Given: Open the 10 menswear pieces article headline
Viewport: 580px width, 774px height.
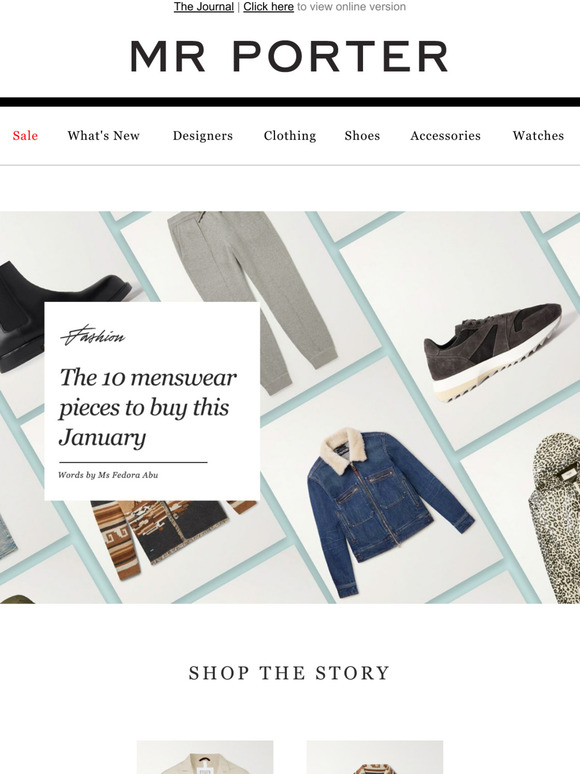Looking at the screenshot, I should 147,407.
